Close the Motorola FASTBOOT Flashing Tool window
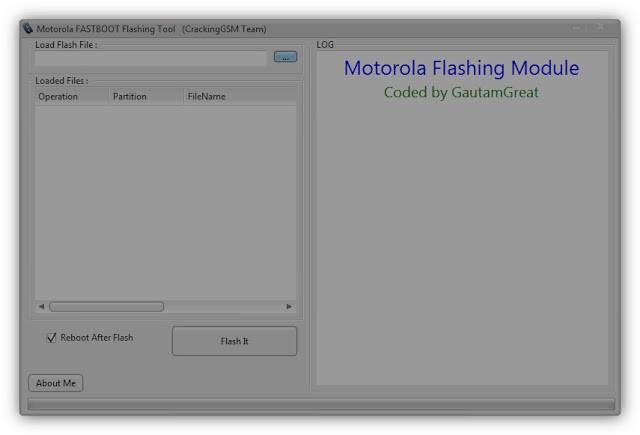The image size is (640, 435). coord(602,28)
